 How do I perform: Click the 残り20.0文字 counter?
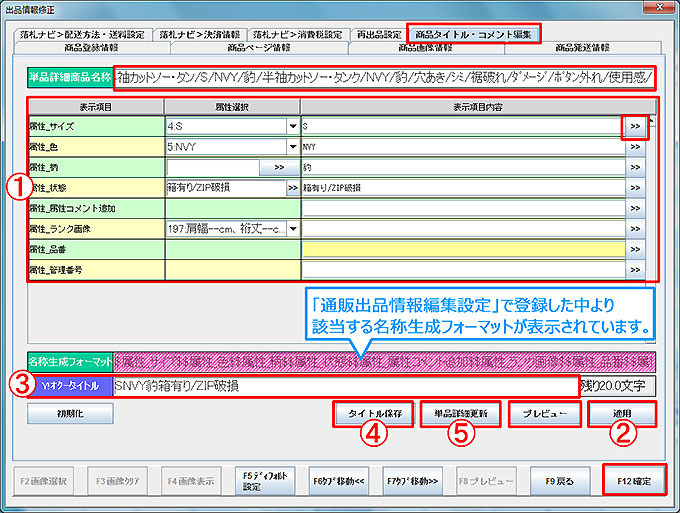(x=617, y=386)
